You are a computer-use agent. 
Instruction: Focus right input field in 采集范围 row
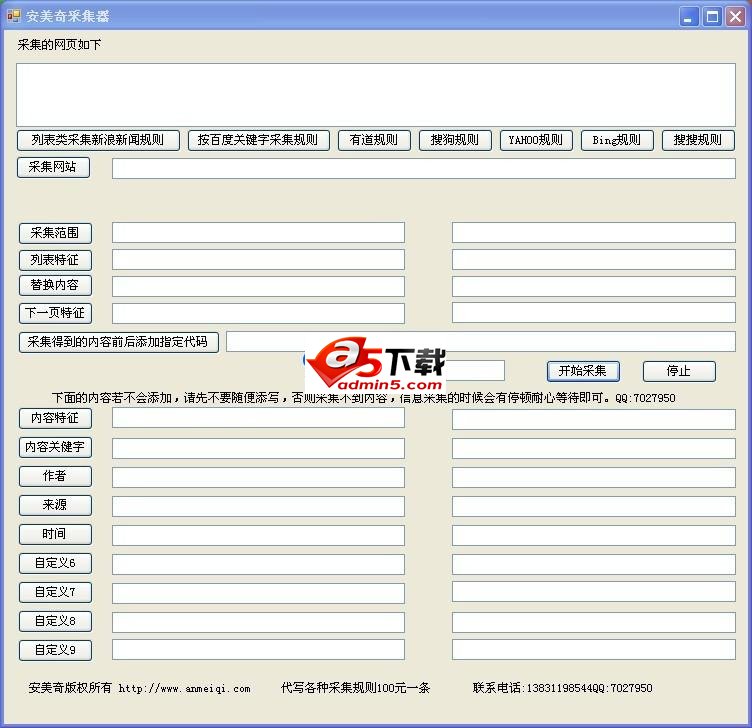(x=593, y=233)
